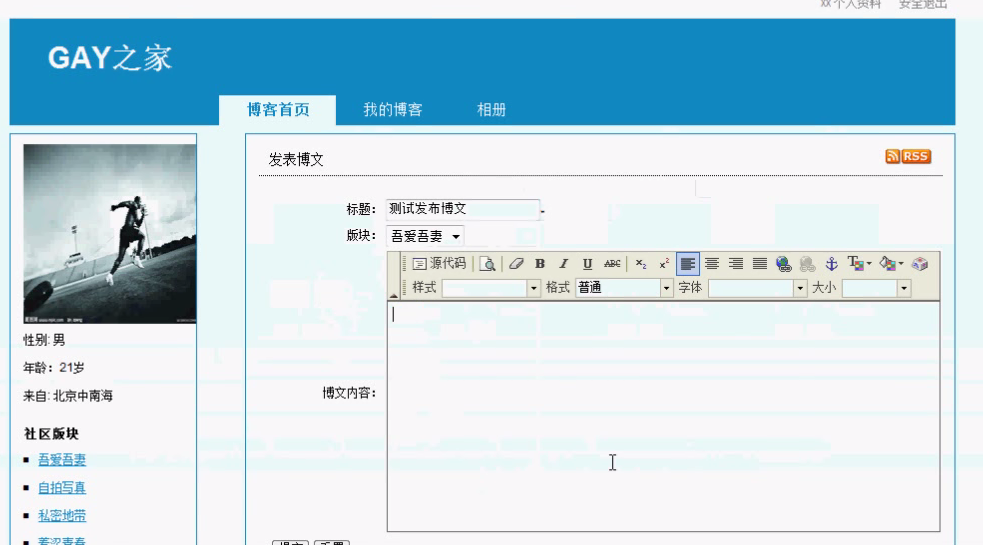Open the 私密地带 community link
The height and width of the screenshot is (545, 983).
tap(61, 516)
